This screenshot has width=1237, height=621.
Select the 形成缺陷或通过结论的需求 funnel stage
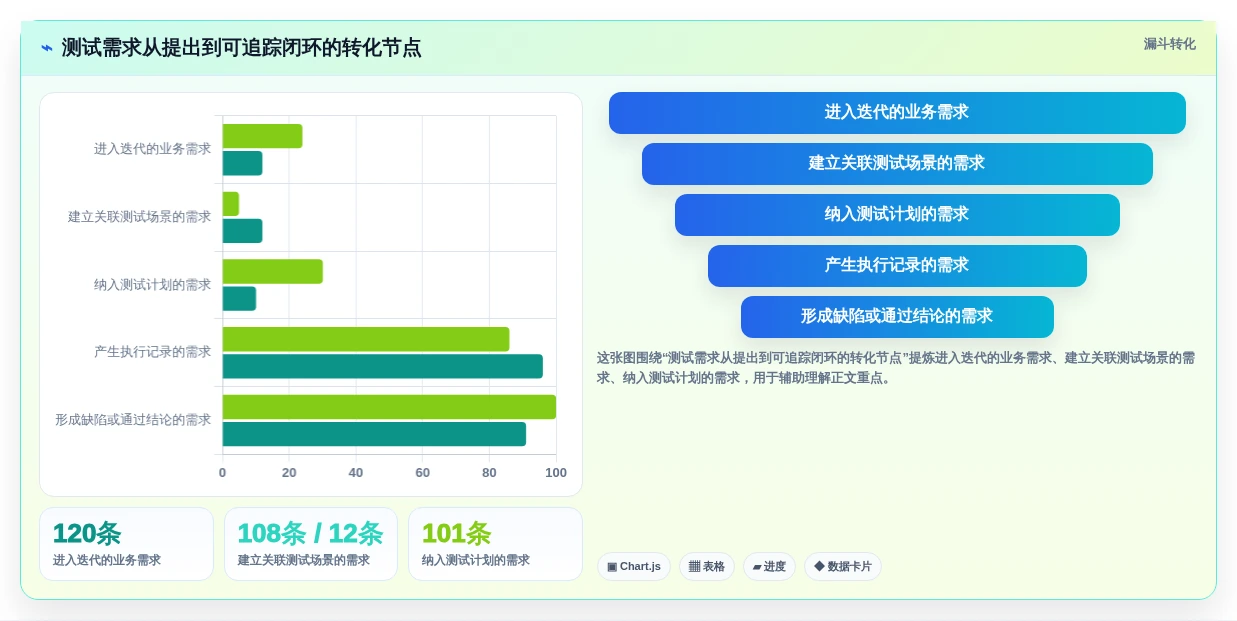(897, 317)
